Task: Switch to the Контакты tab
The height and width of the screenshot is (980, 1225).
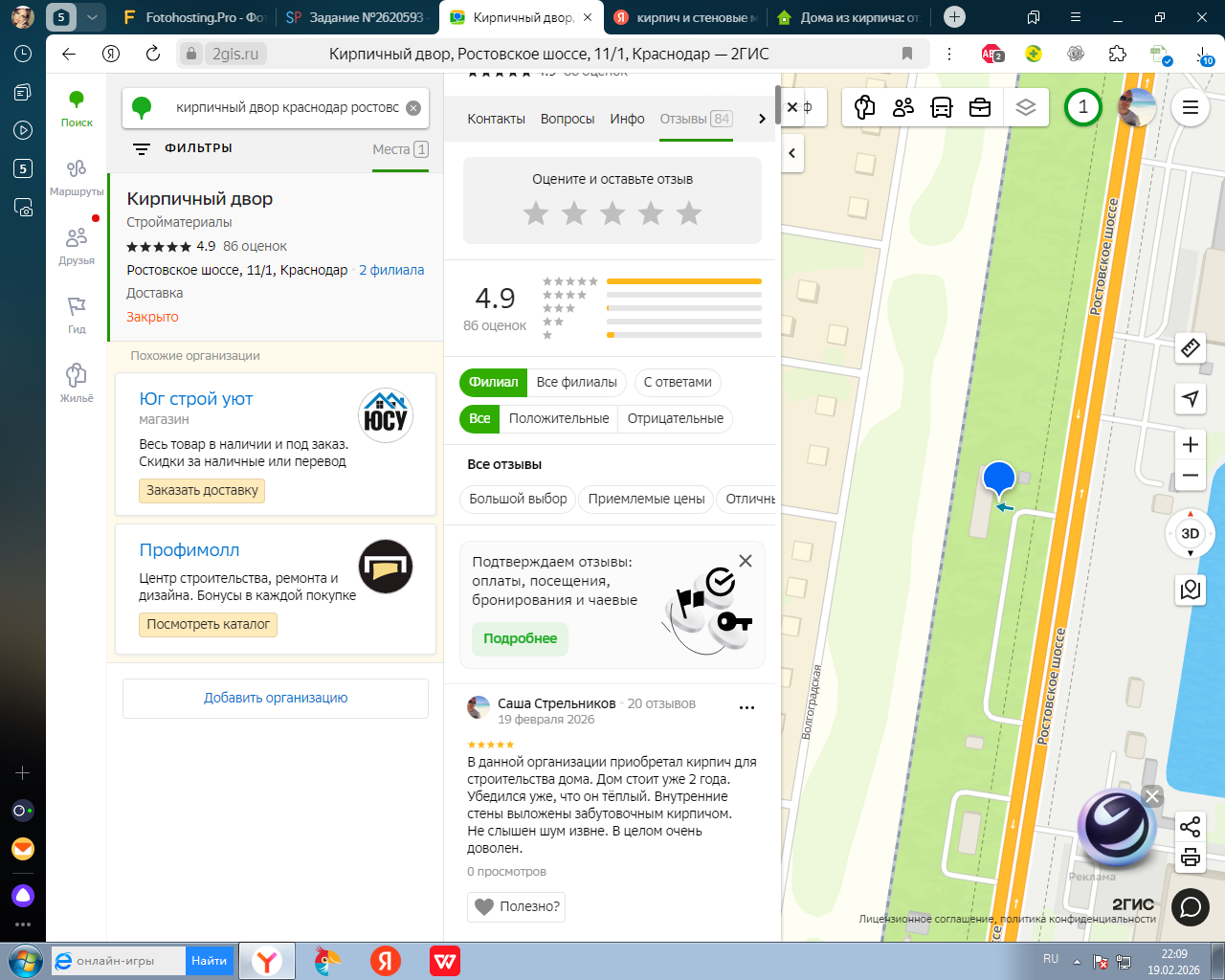Action: point(496,119)
